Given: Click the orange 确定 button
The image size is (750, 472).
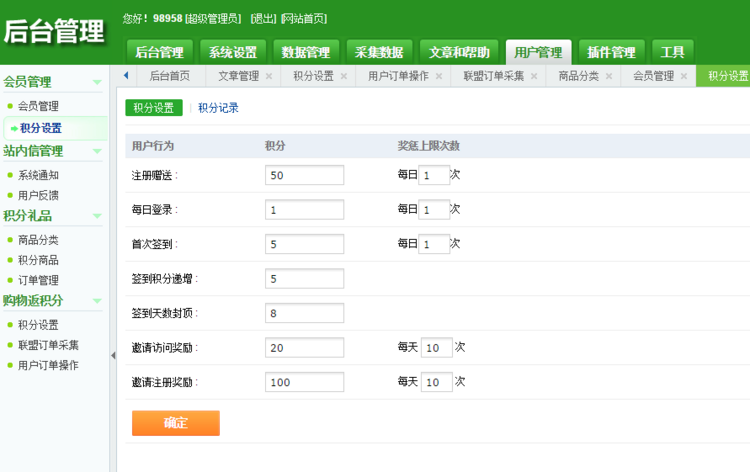Looking at the screenshot, I should (x=176, y=423).
